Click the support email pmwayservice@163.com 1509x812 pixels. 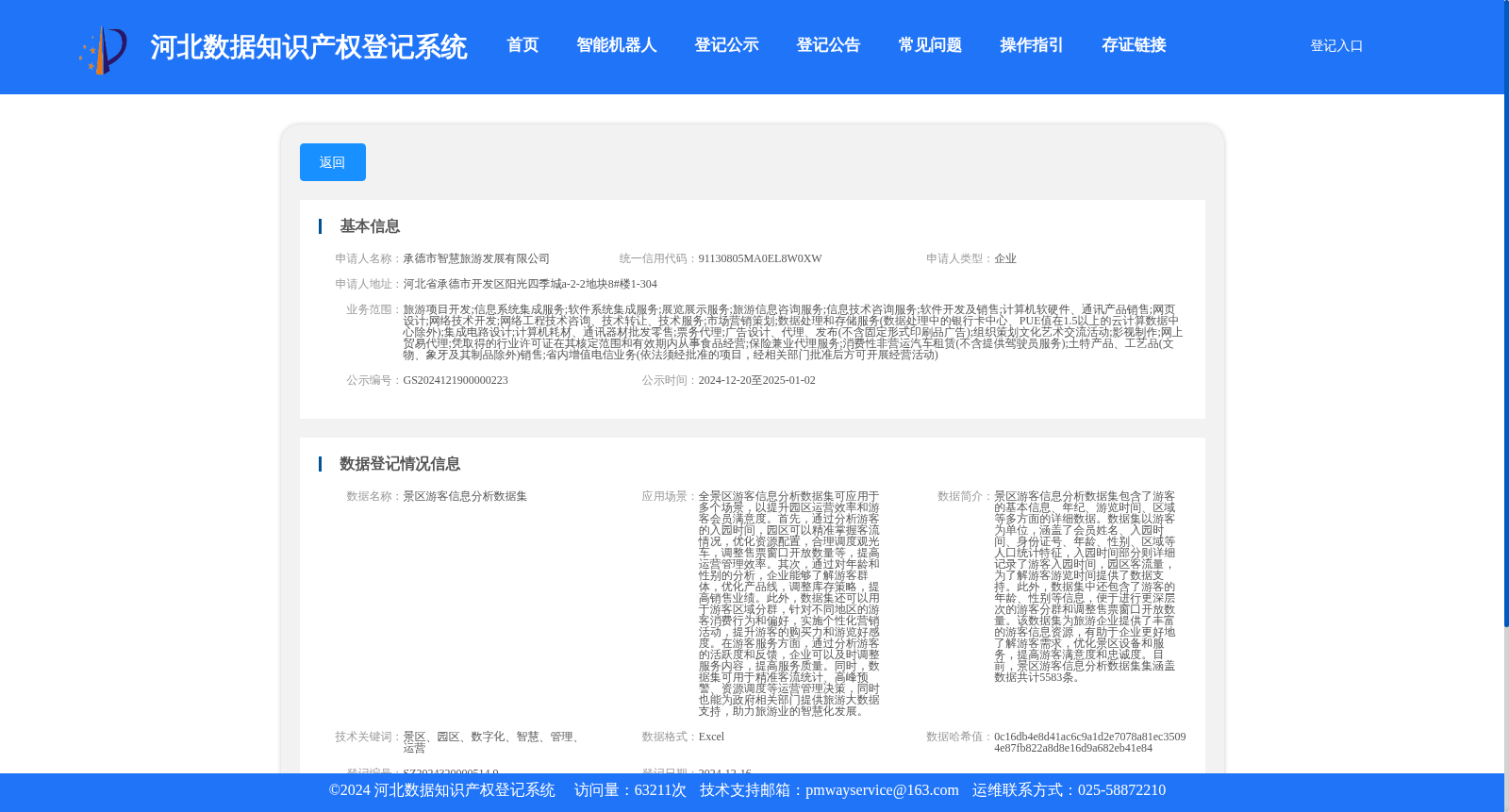tap(882, 790)
